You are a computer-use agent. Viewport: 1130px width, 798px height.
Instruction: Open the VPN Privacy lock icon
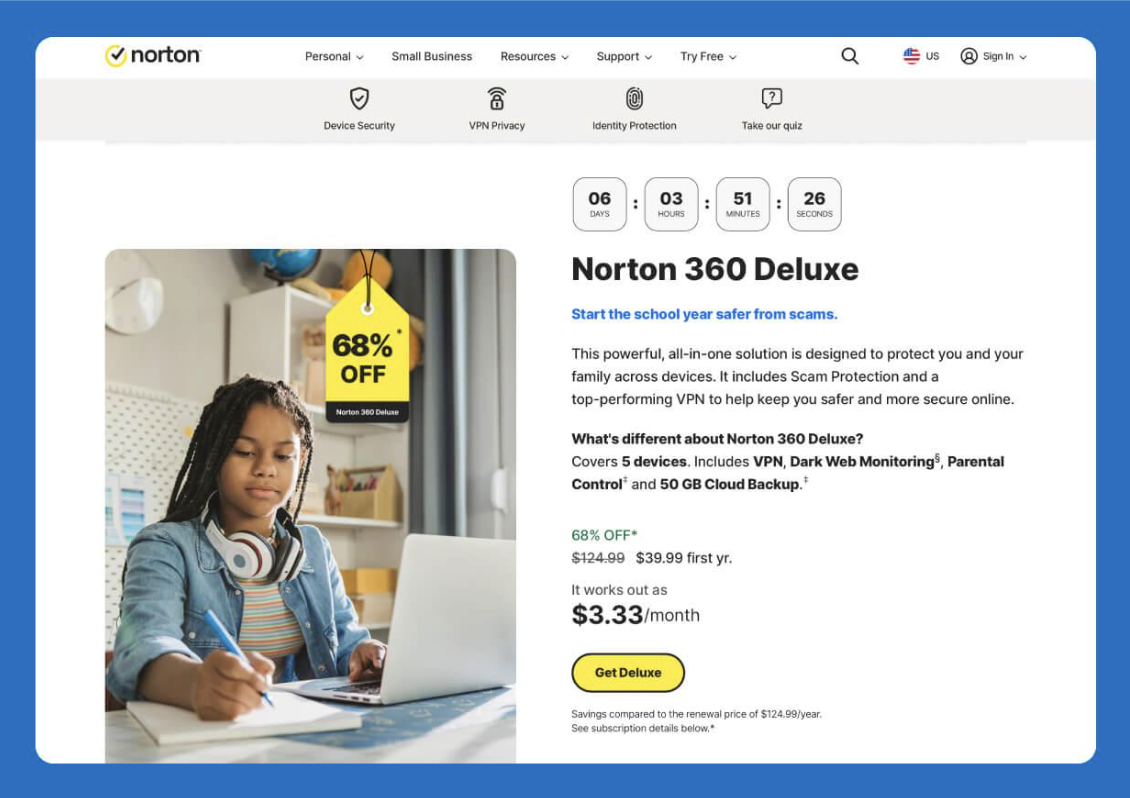point(497,98)
